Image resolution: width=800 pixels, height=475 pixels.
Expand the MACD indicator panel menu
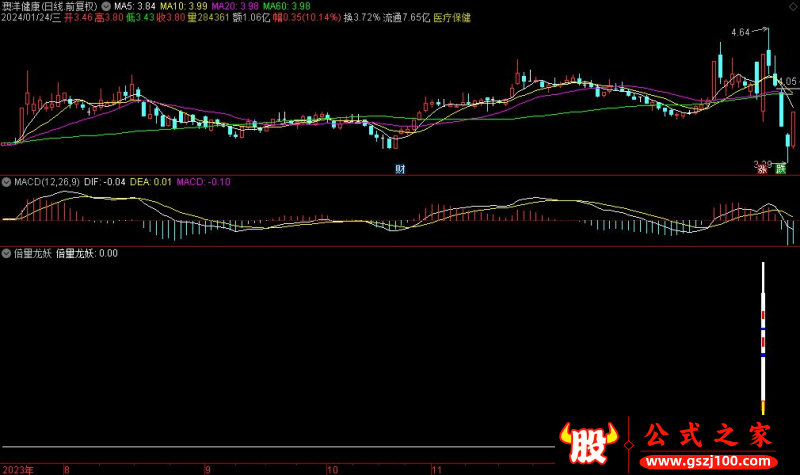(x=7, y=182)
